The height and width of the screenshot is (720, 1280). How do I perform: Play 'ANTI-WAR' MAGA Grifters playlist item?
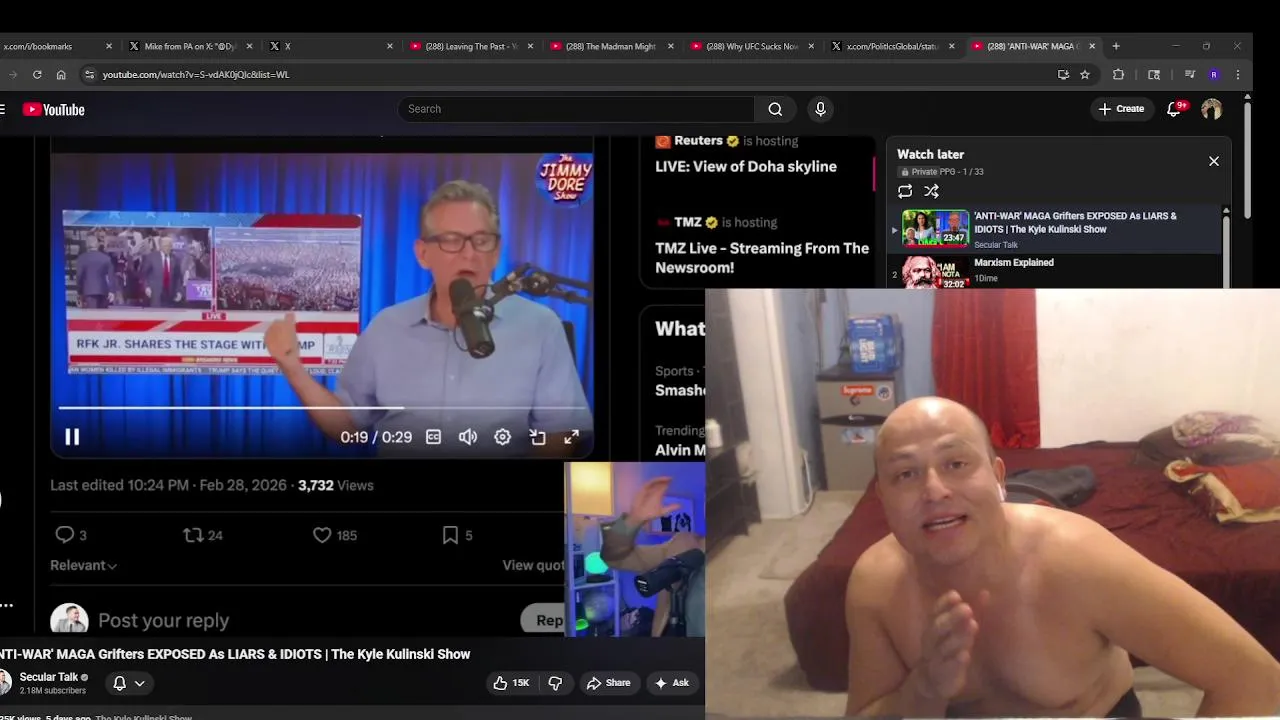1054,228
